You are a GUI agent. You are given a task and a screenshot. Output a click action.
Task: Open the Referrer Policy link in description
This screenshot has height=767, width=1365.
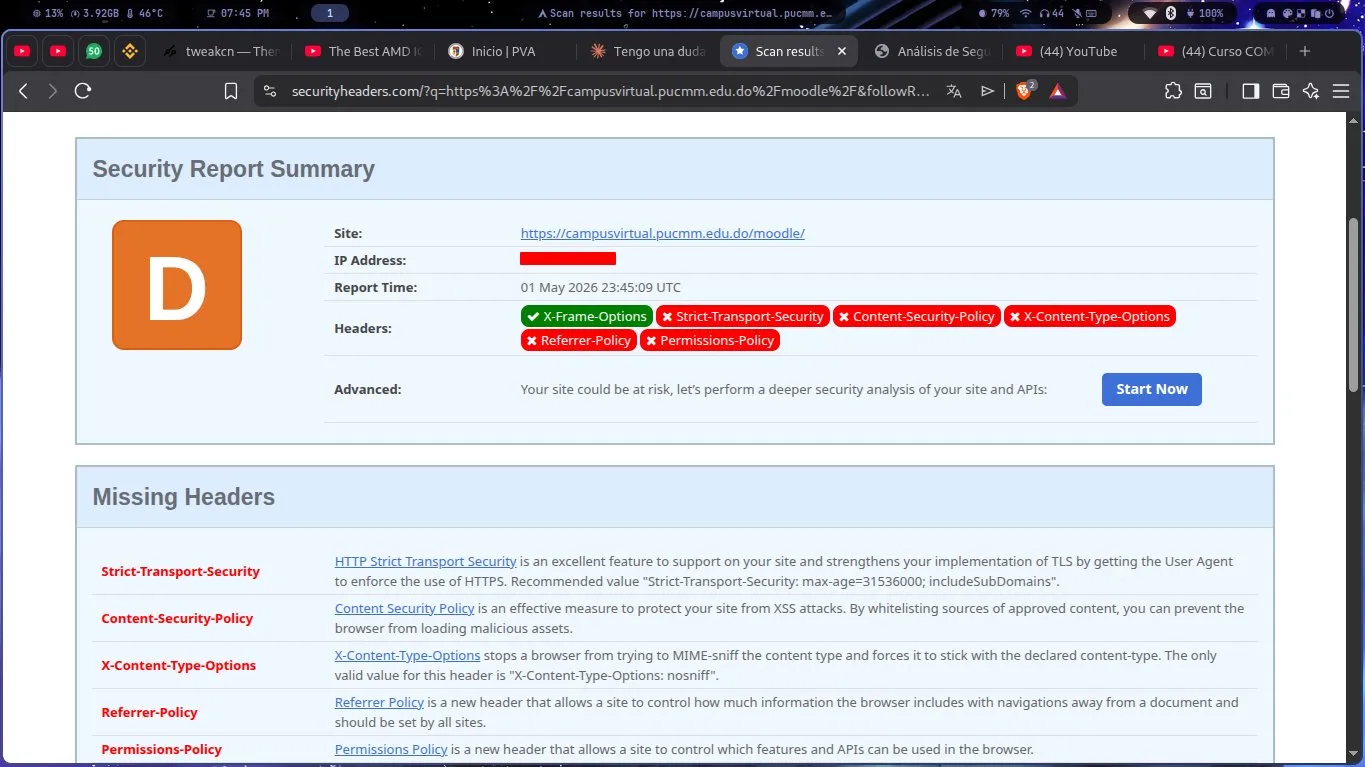click(x=379, y=702)
